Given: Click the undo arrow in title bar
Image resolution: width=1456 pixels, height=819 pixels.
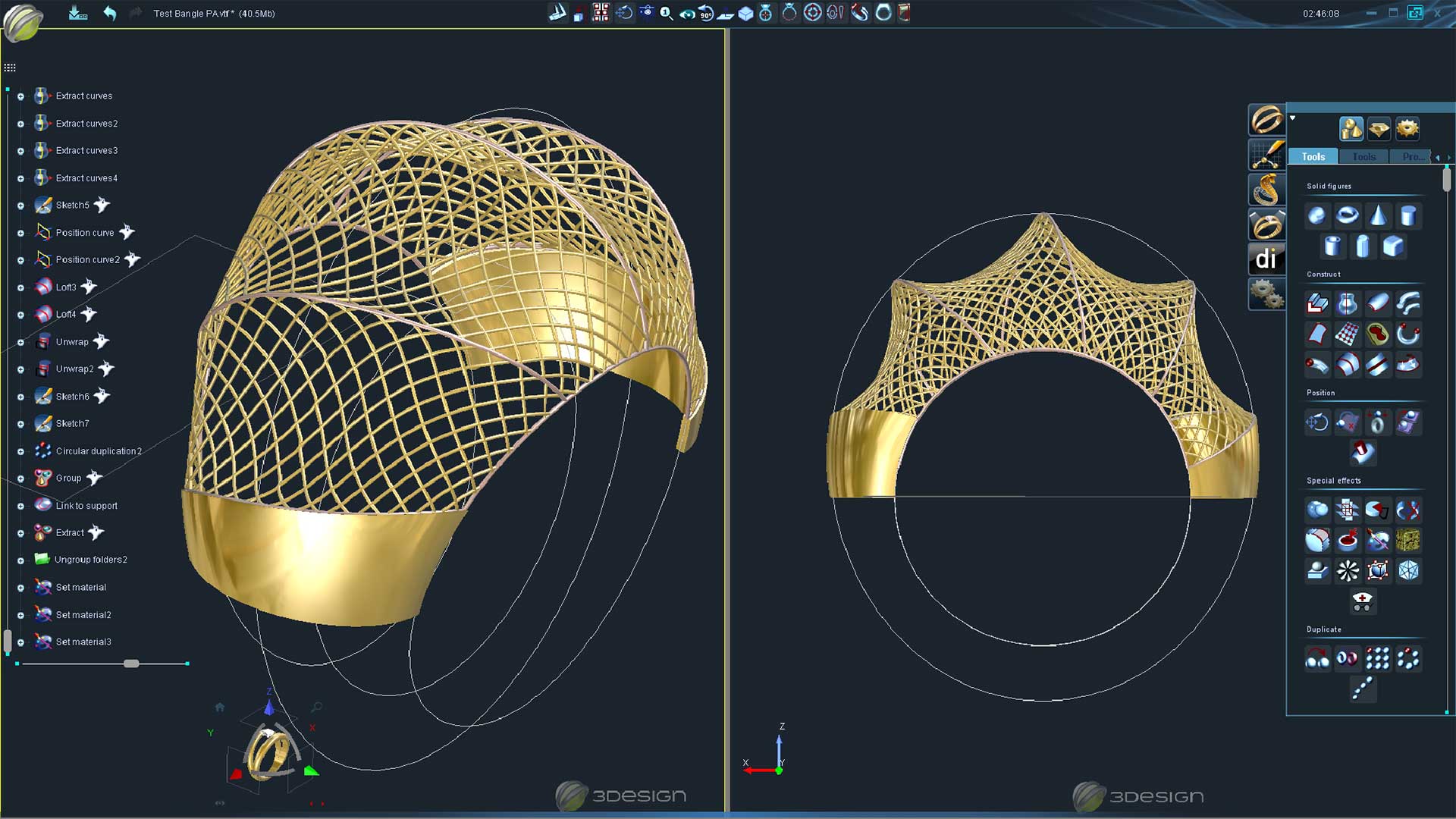Looking at the screenshot, I should [x=110, y=13].
